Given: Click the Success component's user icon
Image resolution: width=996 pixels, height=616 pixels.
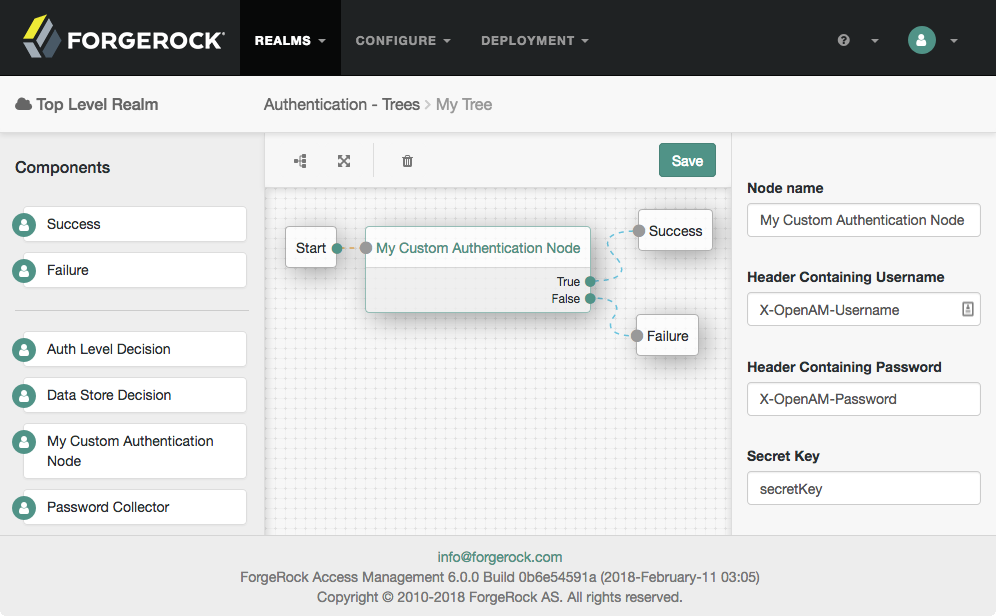Looking at the screenshot, I should (24, 224).
